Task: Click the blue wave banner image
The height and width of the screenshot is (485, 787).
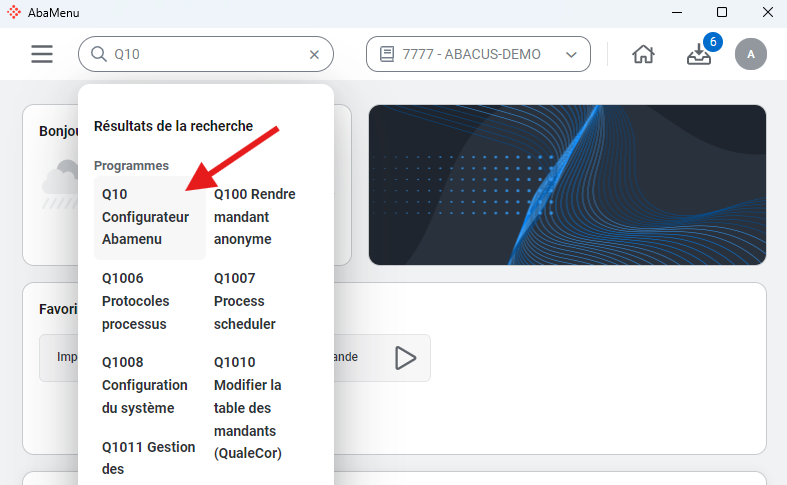Action: point(567,185)
